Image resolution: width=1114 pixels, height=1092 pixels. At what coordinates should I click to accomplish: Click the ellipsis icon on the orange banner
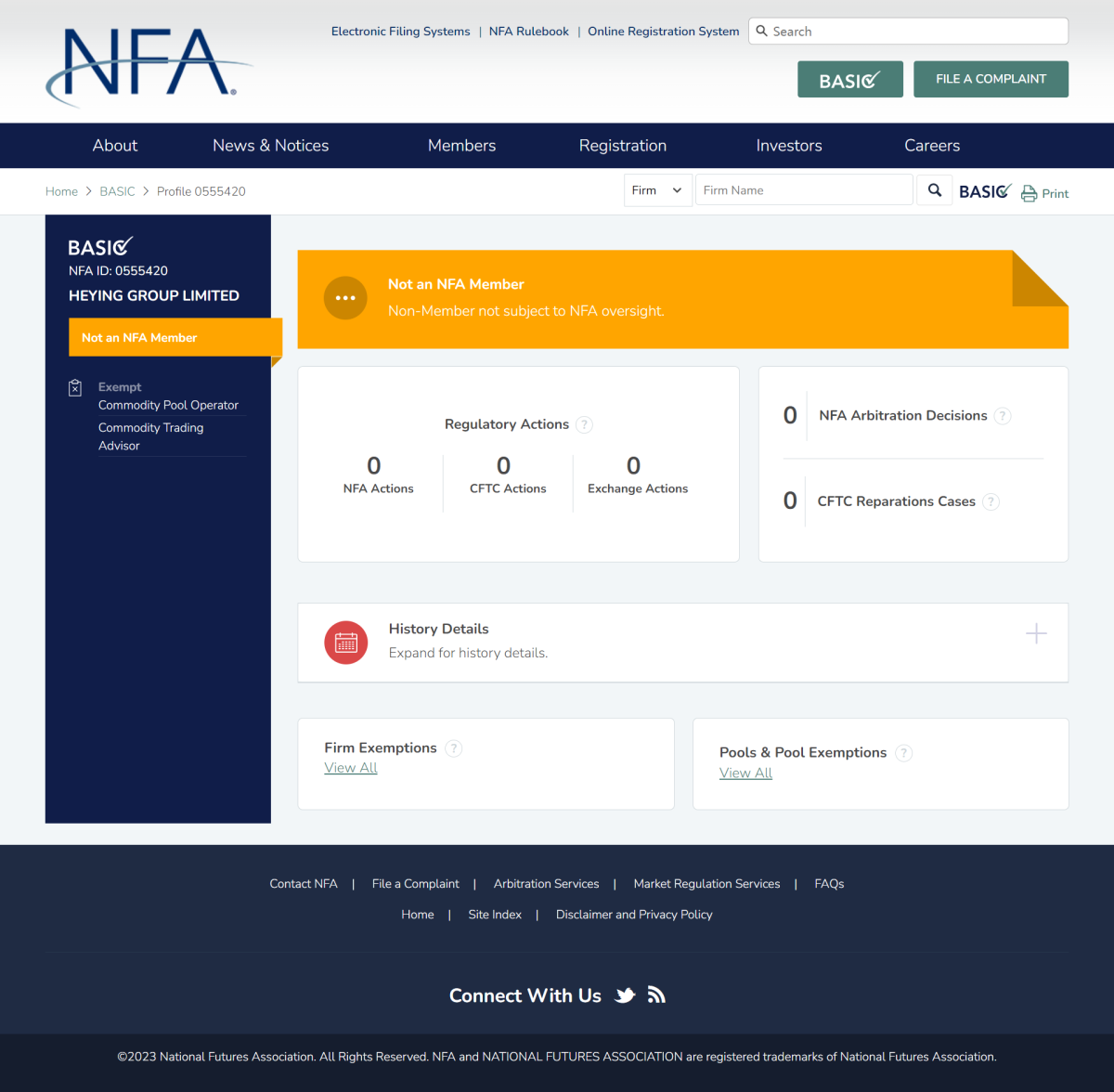[x=345, y=297]
